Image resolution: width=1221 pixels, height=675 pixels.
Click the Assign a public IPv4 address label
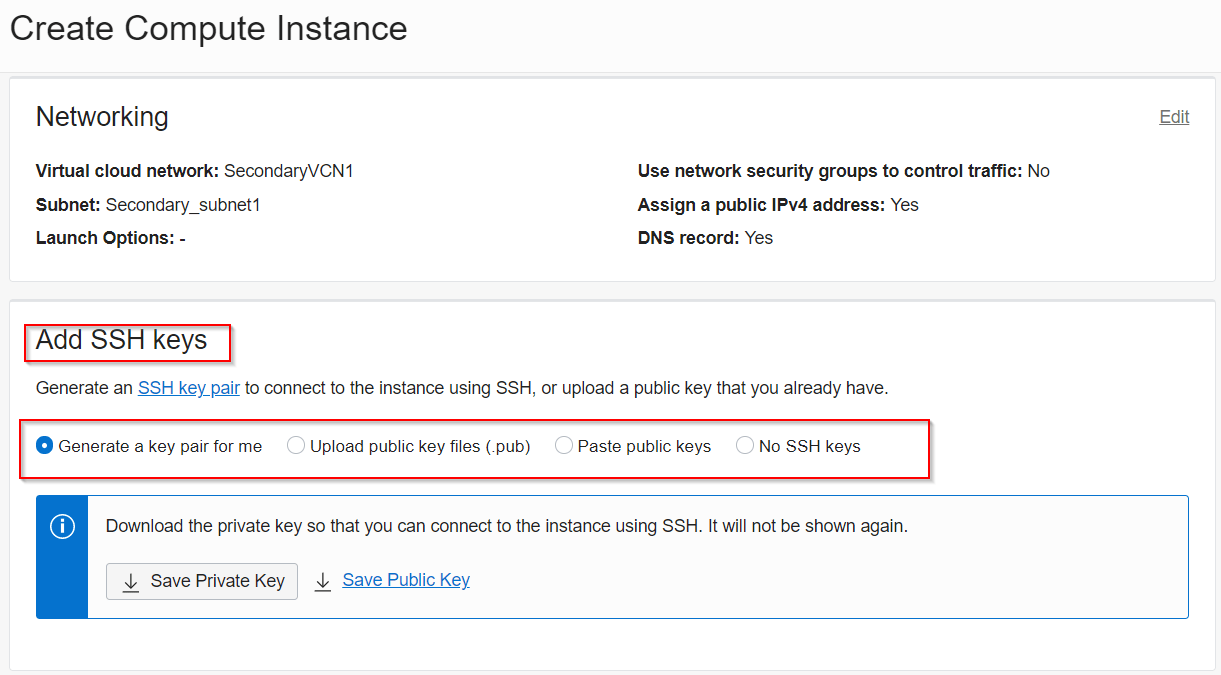click(x=761, y=205)
